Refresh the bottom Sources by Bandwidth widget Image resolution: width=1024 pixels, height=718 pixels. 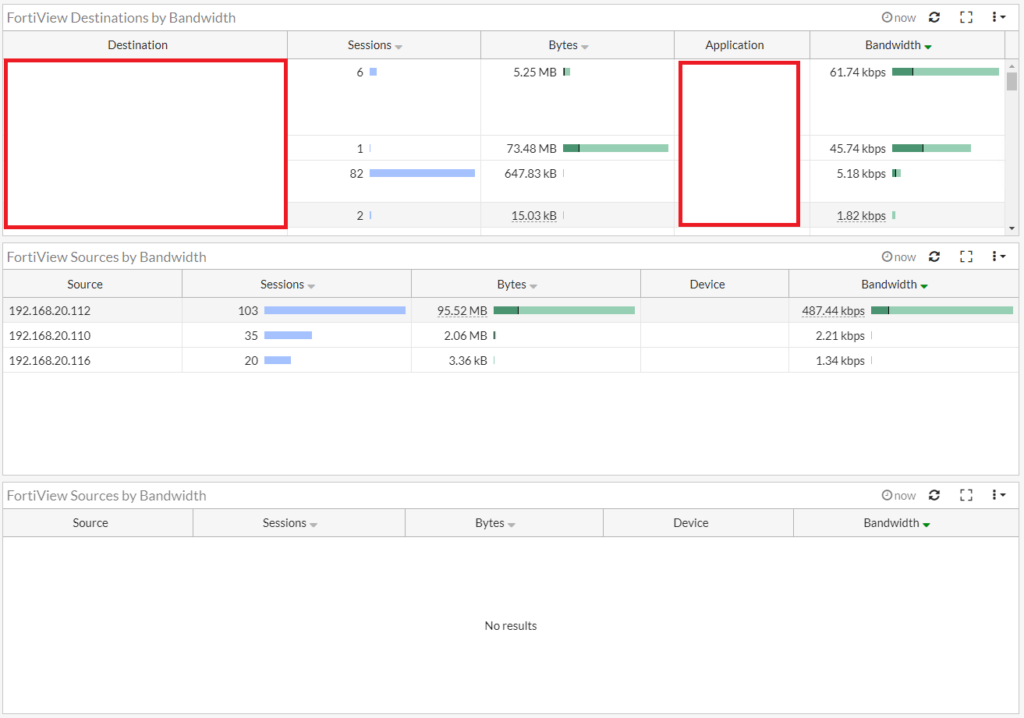tap(934, 495)
